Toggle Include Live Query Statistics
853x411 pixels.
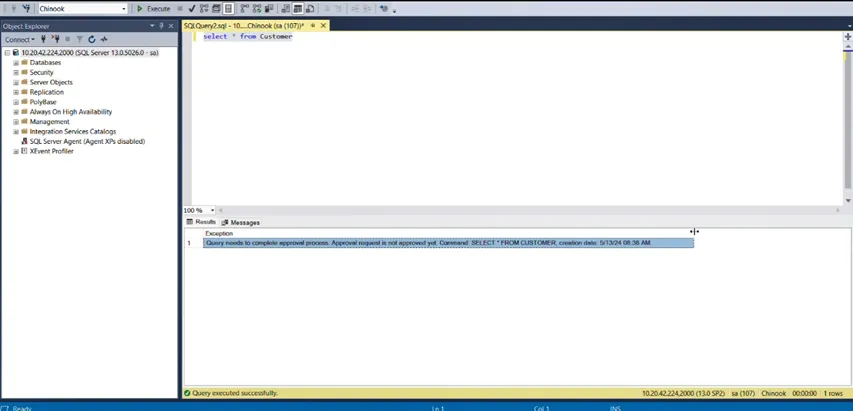[257, 9]
